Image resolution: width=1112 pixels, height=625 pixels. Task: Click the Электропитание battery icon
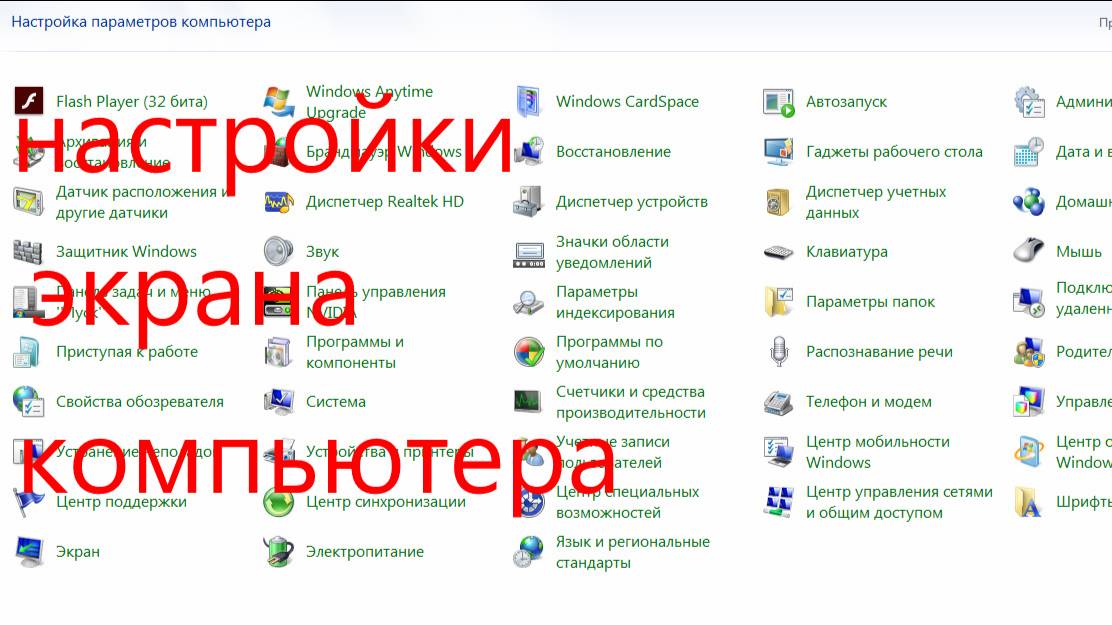point(279,552)
